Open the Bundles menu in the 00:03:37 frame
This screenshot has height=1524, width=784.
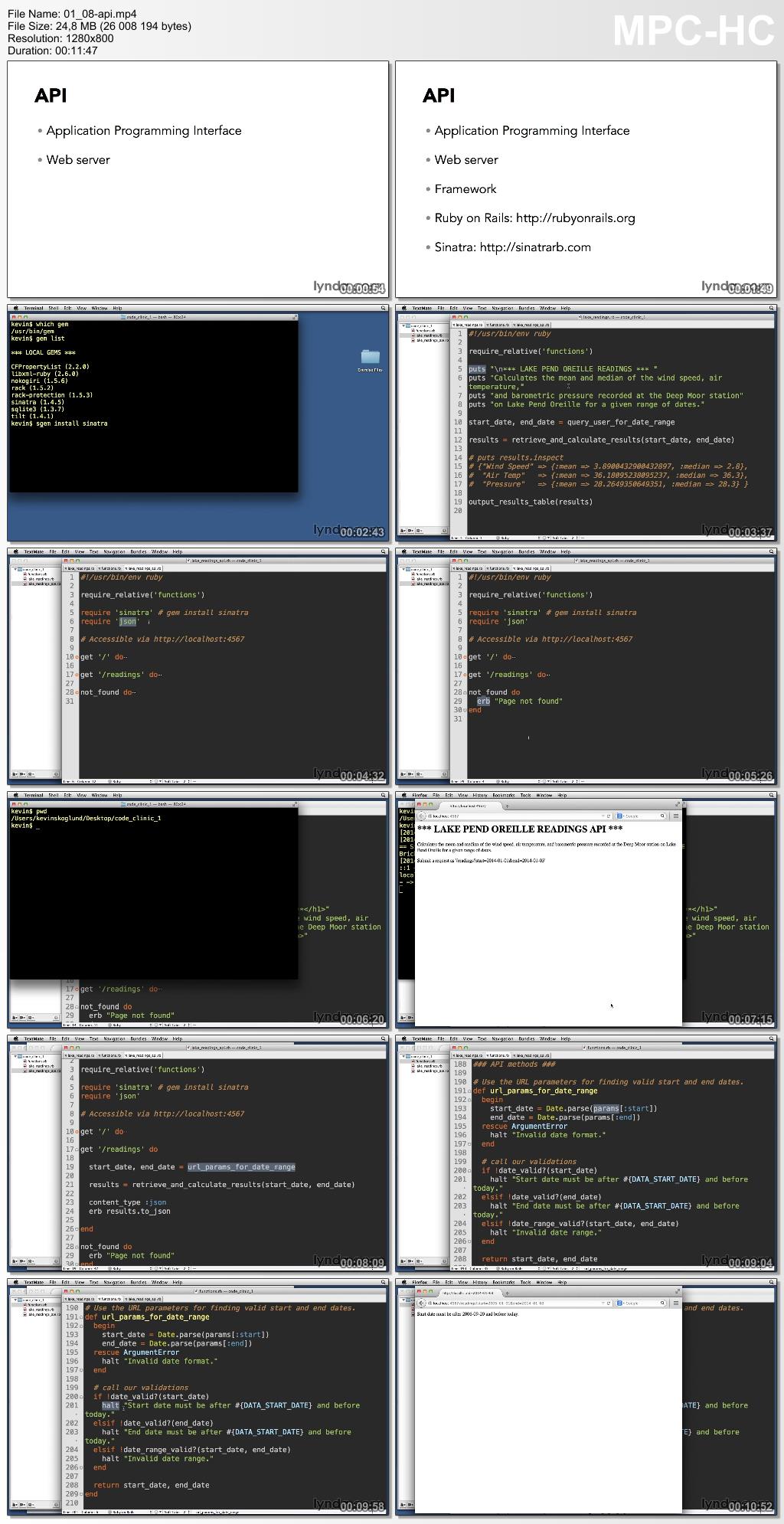[x=527, y=308]
